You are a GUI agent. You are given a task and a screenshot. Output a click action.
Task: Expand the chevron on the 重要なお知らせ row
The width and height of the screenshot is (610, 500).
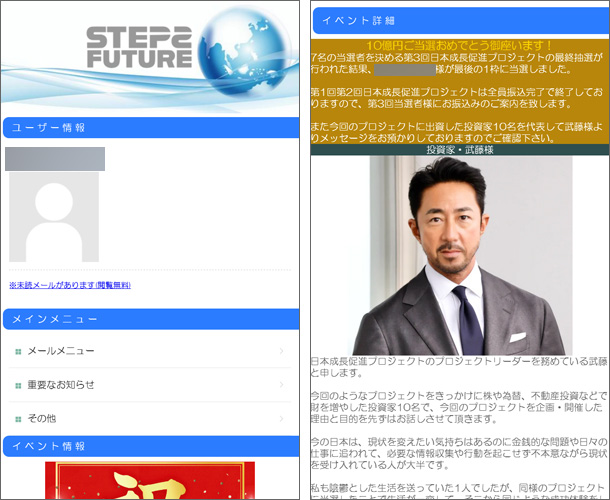[282, 385]
